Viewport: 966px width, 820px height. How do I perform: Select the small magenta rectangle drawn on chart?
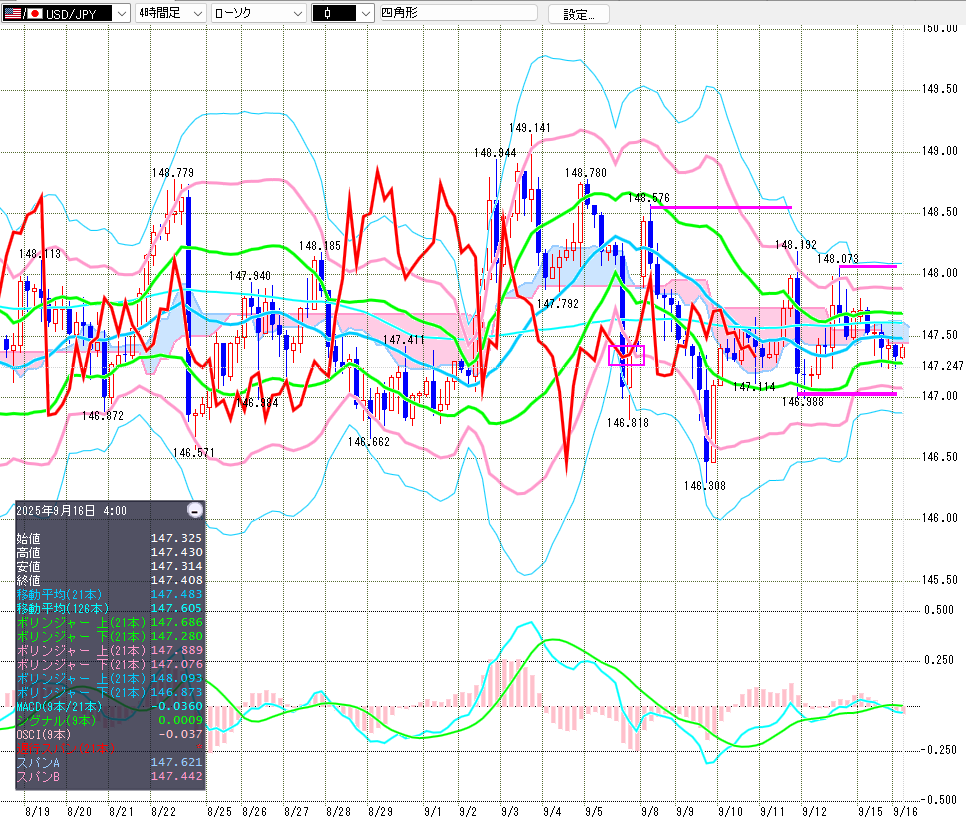[x=626, y=355]
